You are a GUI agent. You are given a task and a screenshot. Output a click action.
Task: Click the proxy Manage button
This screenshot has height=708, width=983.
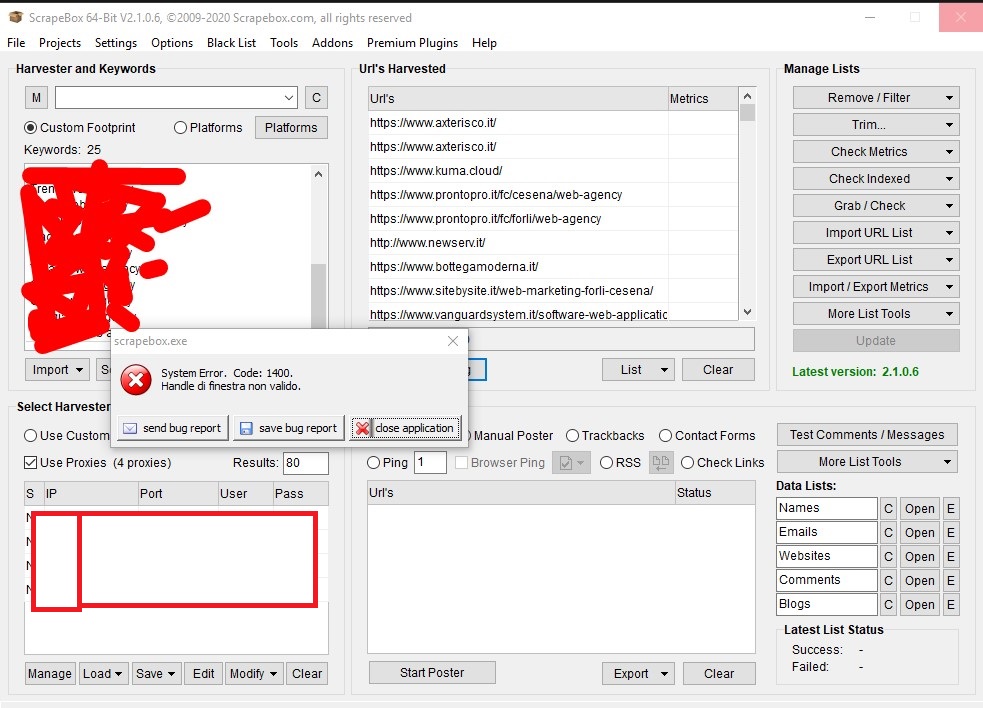(x=50, y=674)
